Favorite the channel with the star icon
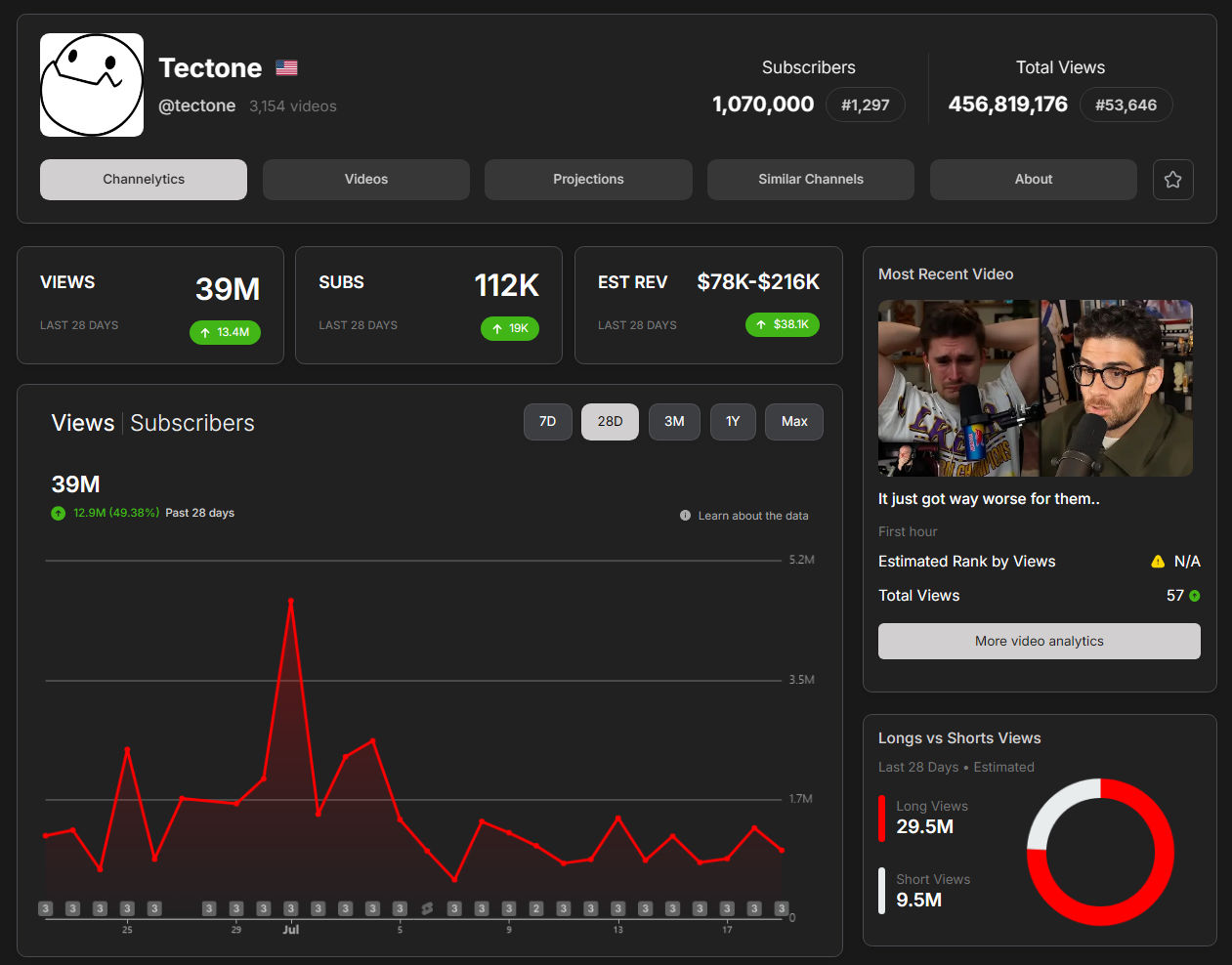The height and width of the screenshot is (965, 1232). 1173,180
